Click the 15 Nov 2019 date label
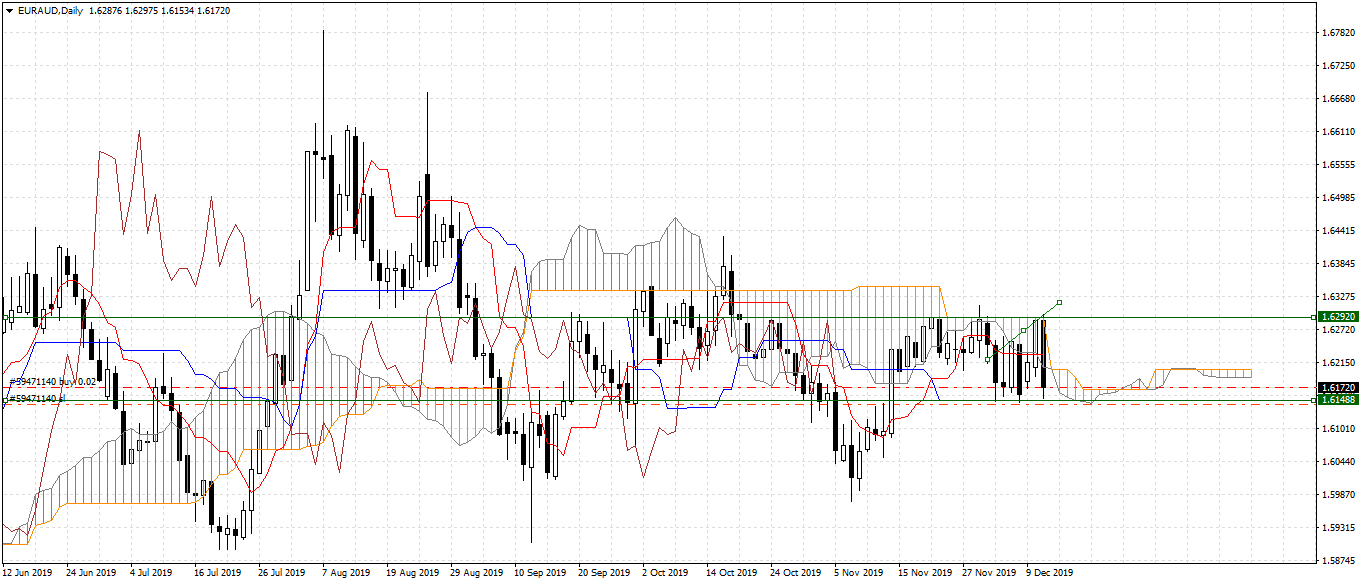 924,573
